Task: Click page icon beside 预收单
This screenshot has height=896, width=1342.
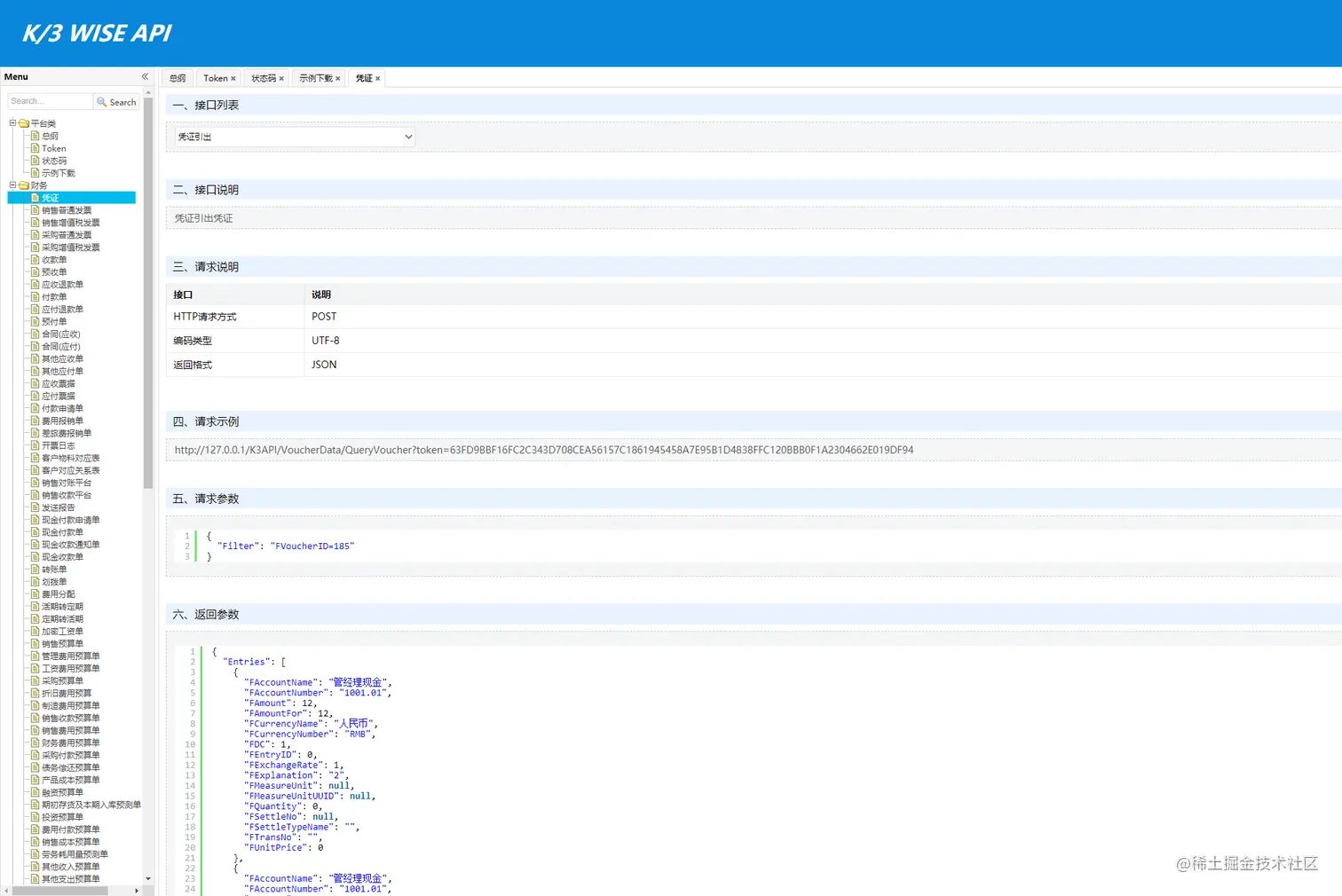Action: (36, 272)
